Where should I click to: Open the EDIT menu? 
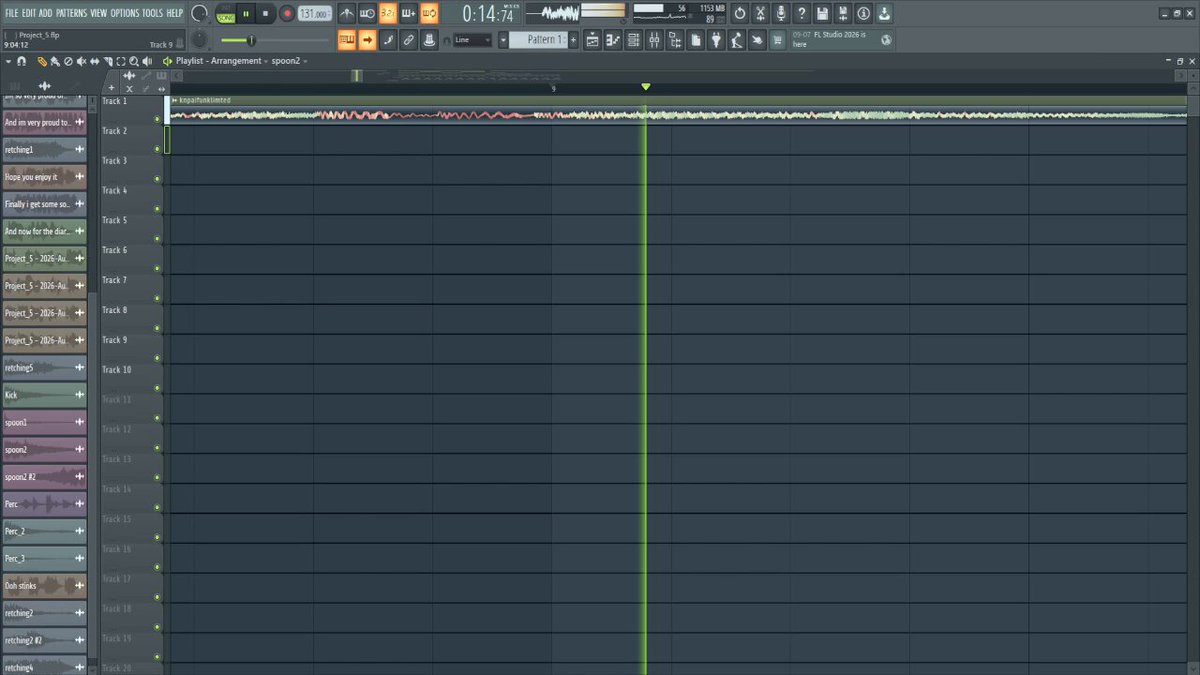point(29,13)
